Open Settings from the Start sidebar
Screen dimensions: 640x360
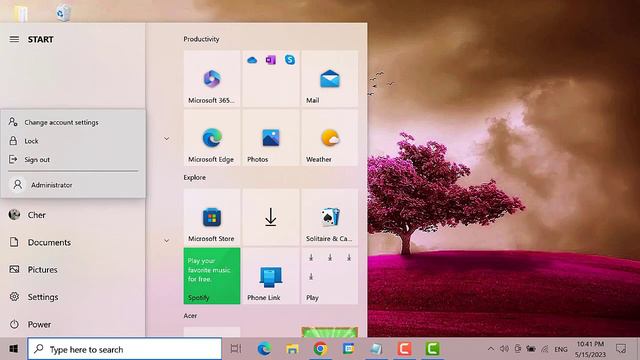[73, 297]
